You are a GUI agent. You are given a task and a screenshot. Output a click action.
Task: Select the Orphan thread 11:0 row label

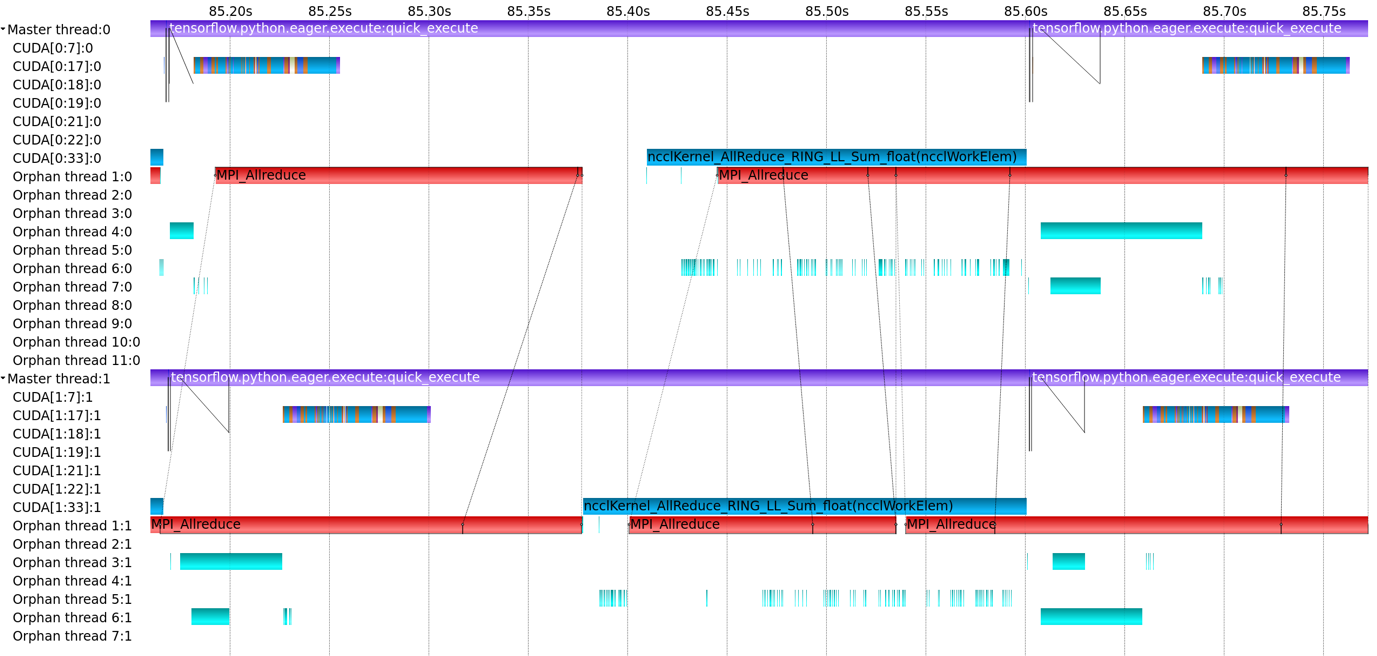coord(76,361)
